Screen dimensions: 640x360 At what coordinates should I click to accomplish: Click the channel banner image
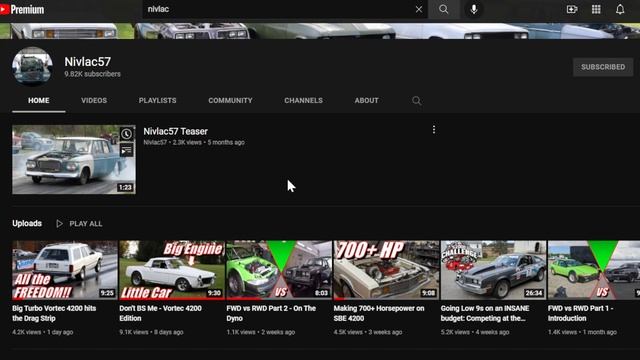point(320,31)
